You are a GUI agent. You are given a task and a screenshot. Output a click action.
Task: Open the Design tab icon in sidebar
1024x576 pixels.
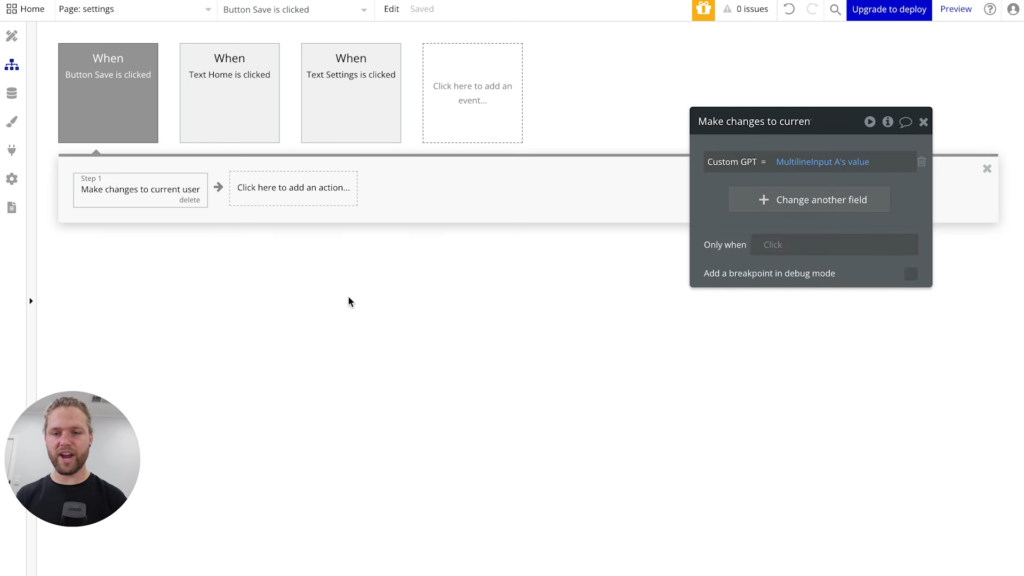point(13,36)
